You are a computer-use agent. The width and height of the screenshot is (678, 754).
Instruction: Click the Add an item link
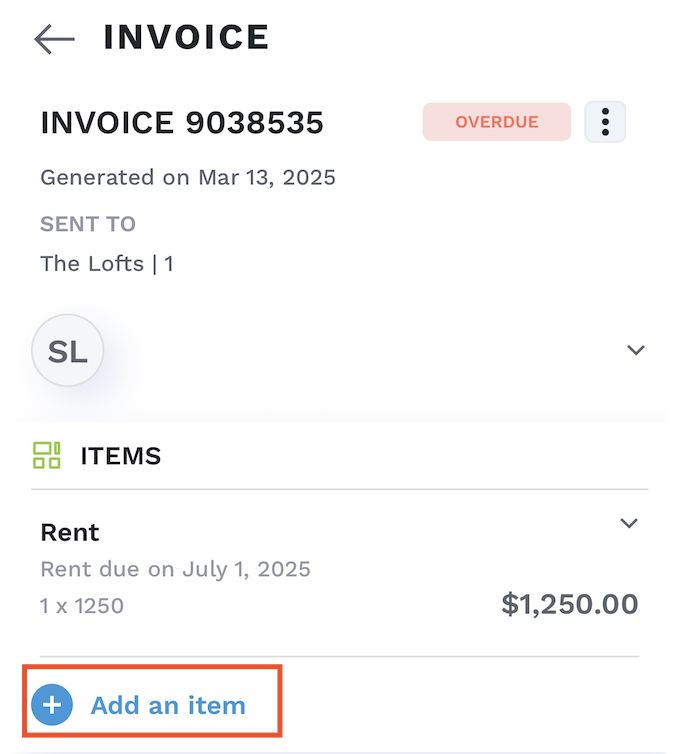[167, 705]
